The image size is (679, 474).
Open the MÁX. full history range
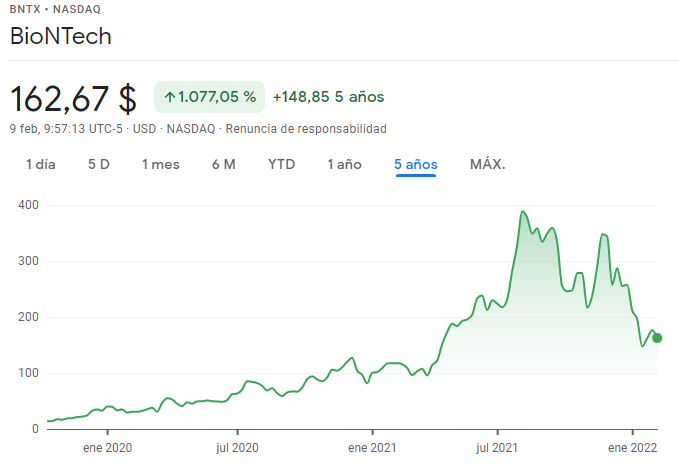click(x=487, y=164)
